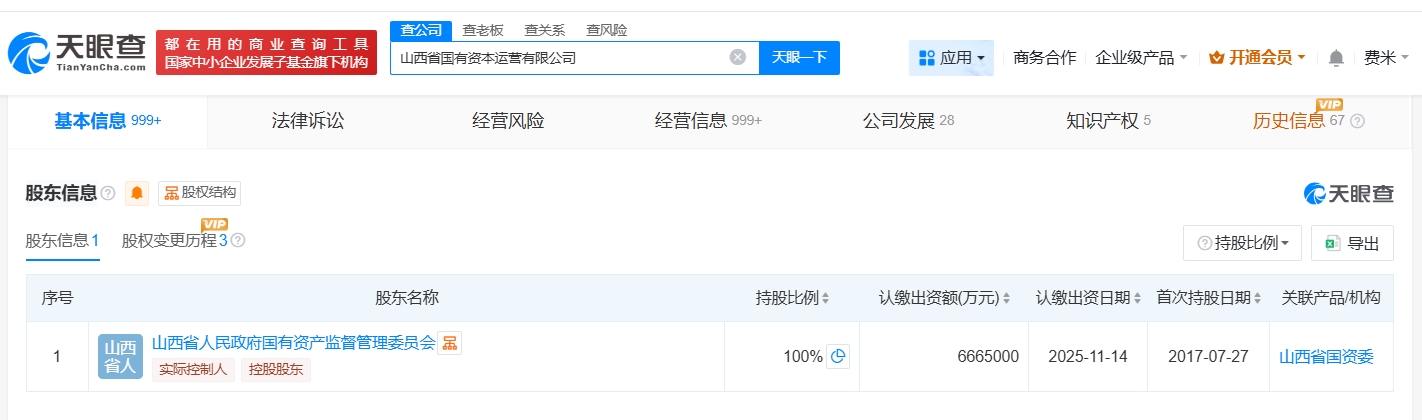This screenshot has width=1422, height=420.
Task: Click into the company search input field
Action: pos(560,57)
